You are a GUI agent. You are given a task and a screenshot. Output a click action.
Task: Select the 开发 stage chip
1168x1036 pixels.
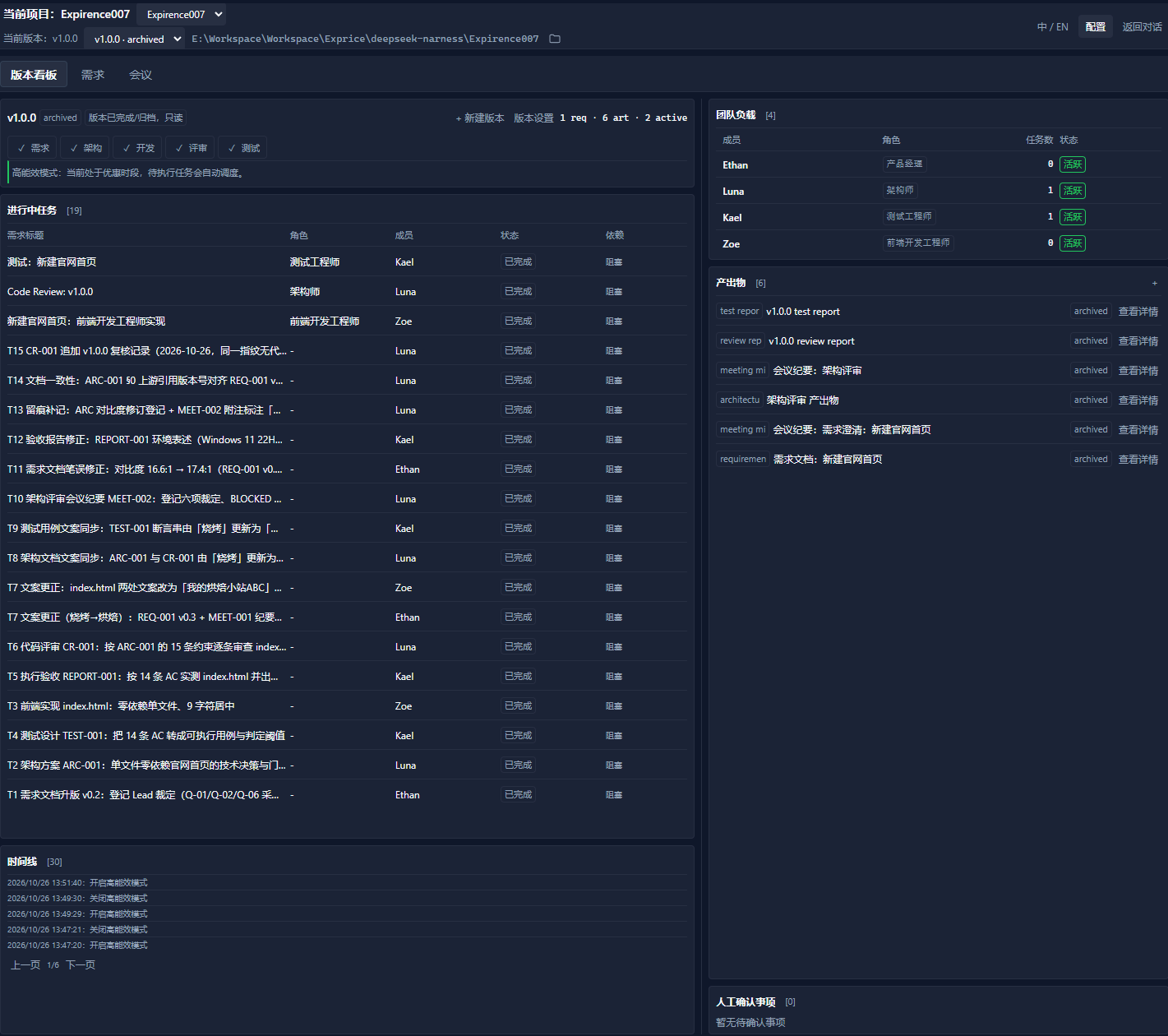pos(139,148)
